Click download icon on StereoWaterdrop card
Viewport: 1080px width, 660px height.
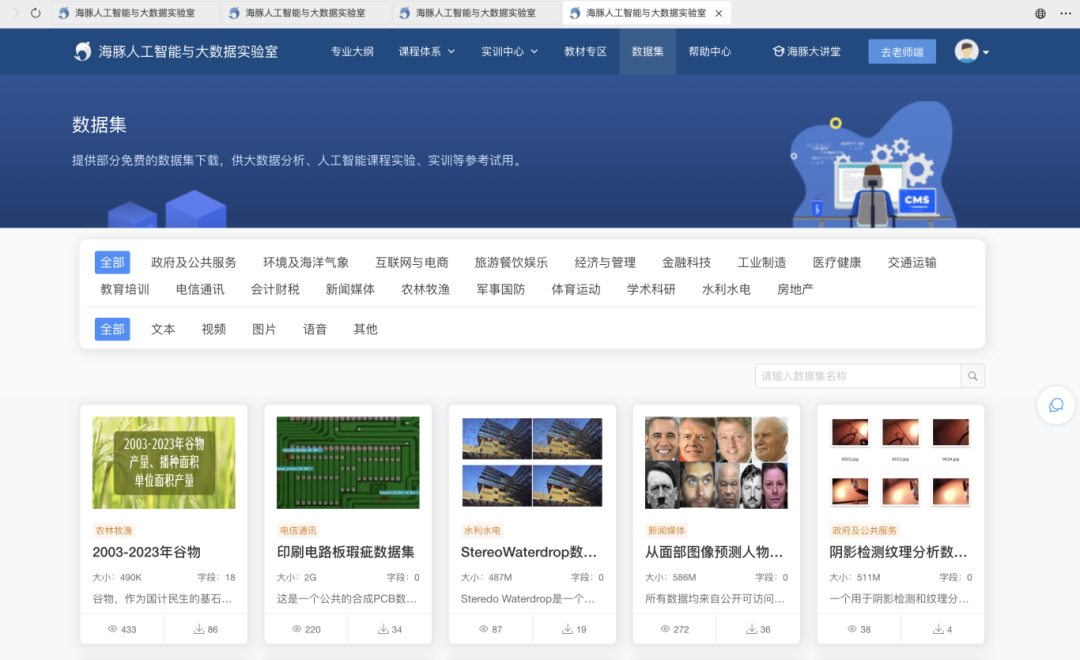click(x=567, y=629)
